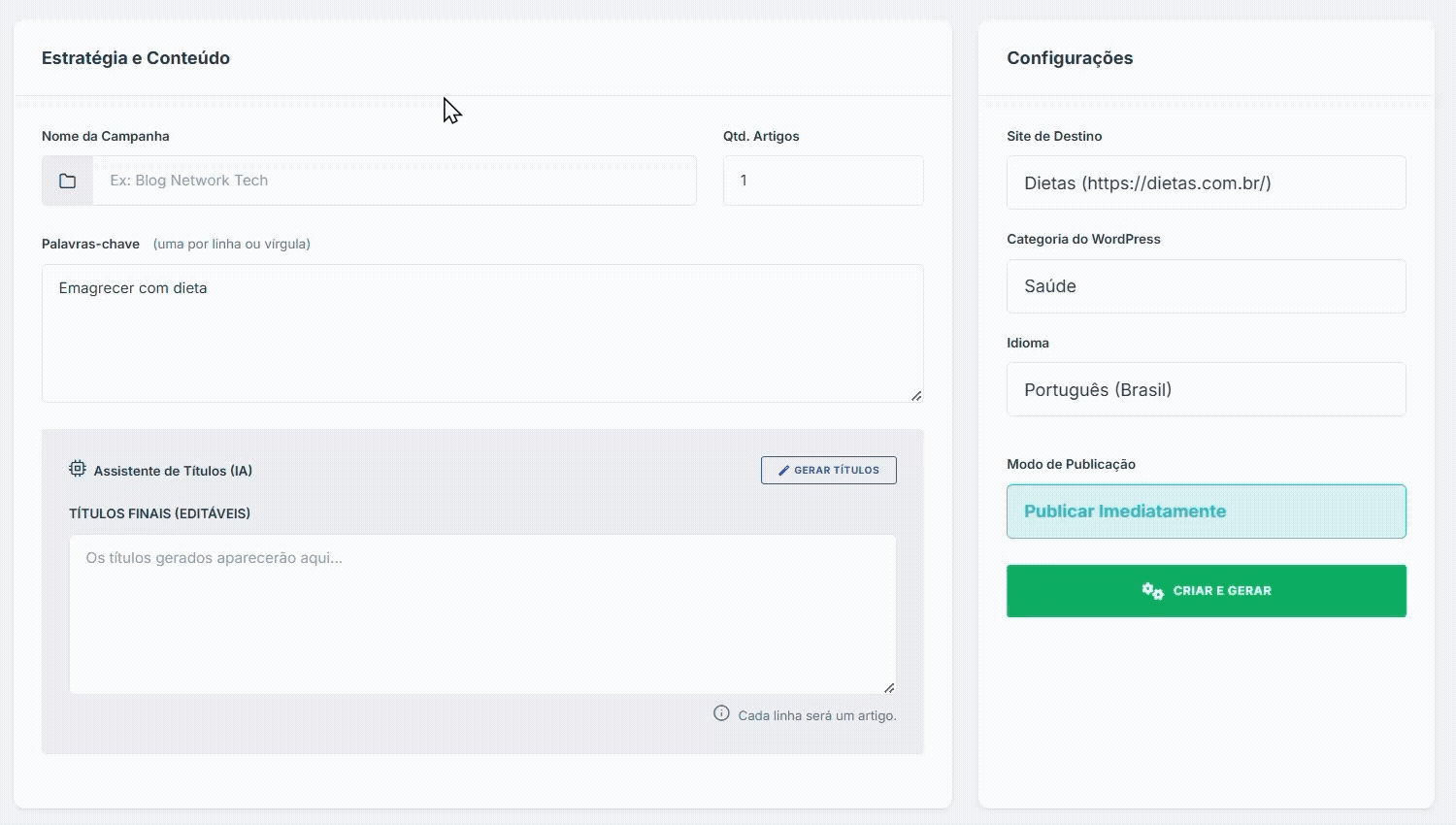Click the folder icon beside campaign name

(x=67, y=181)
